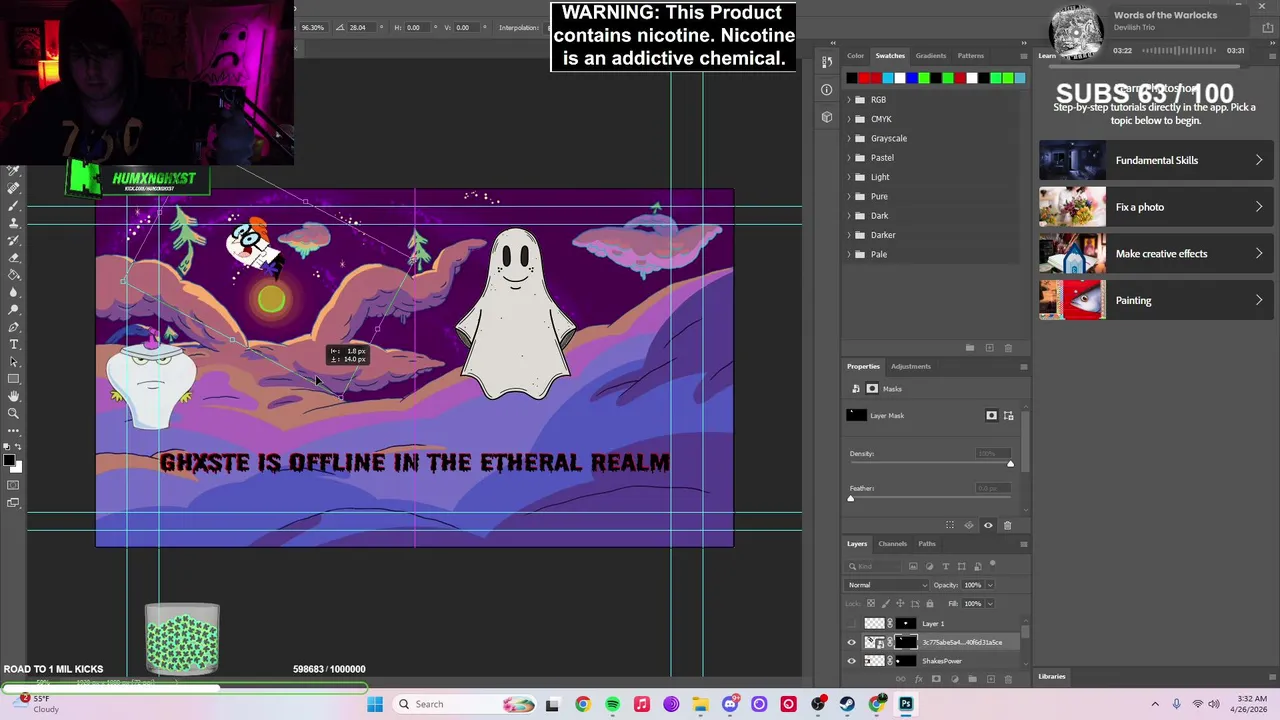Switch to the Gradients tab
Image resolution: width=1280 pixels, height=720 pixels.
pyautogui.click(x=930, y=56)
